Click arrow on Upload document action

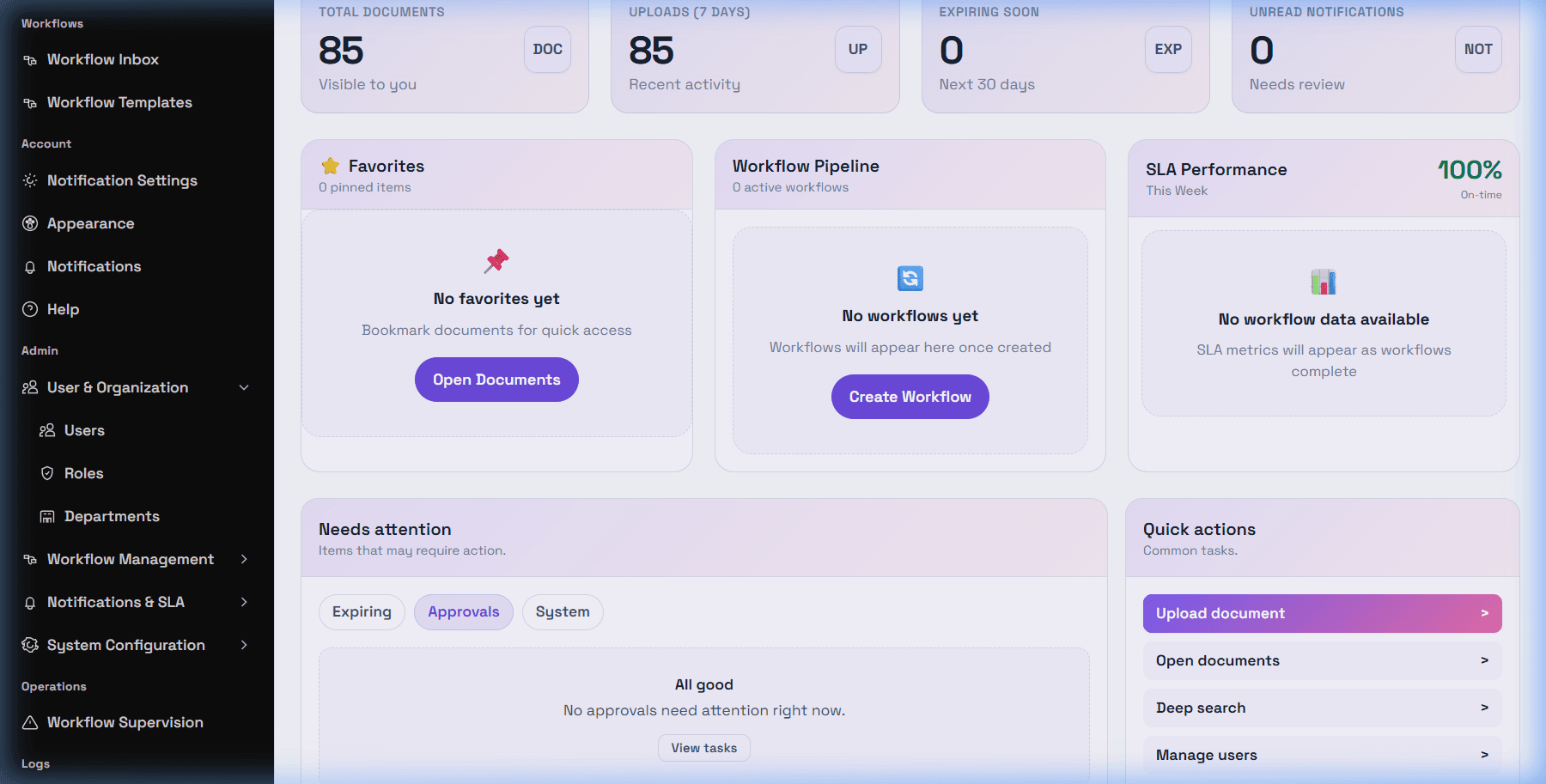pyautogui.click(x=1484, y=613)
